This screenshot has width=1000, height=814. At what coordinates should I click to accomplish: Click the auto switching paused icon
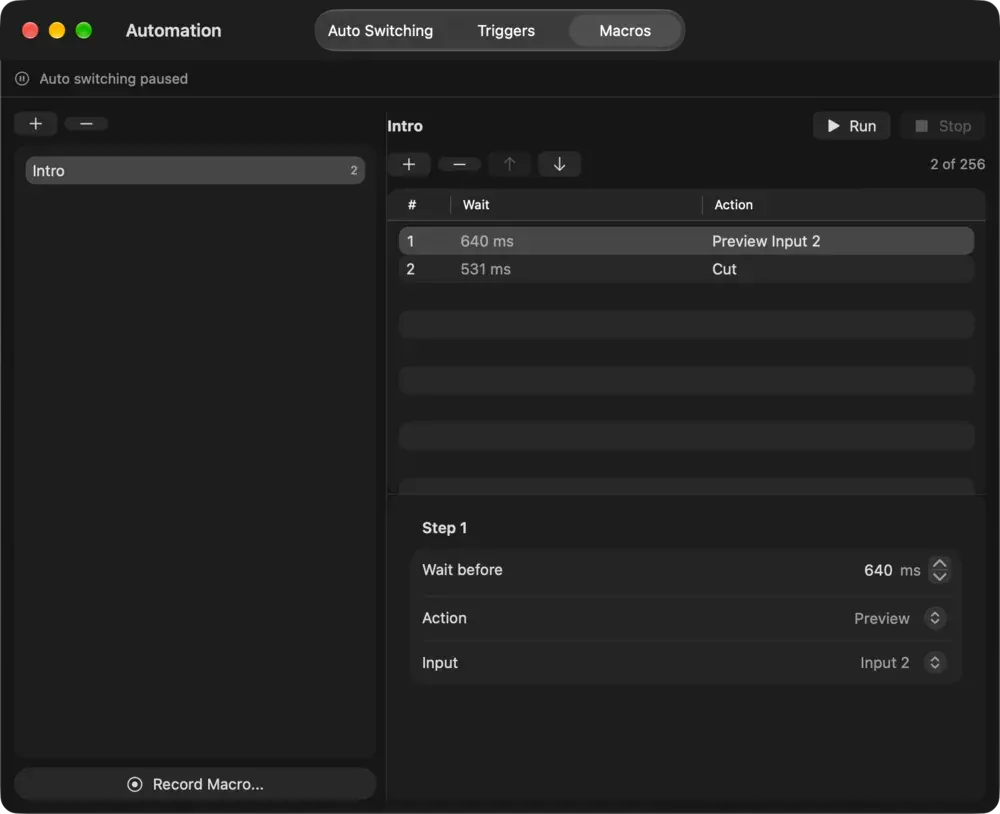22,78
